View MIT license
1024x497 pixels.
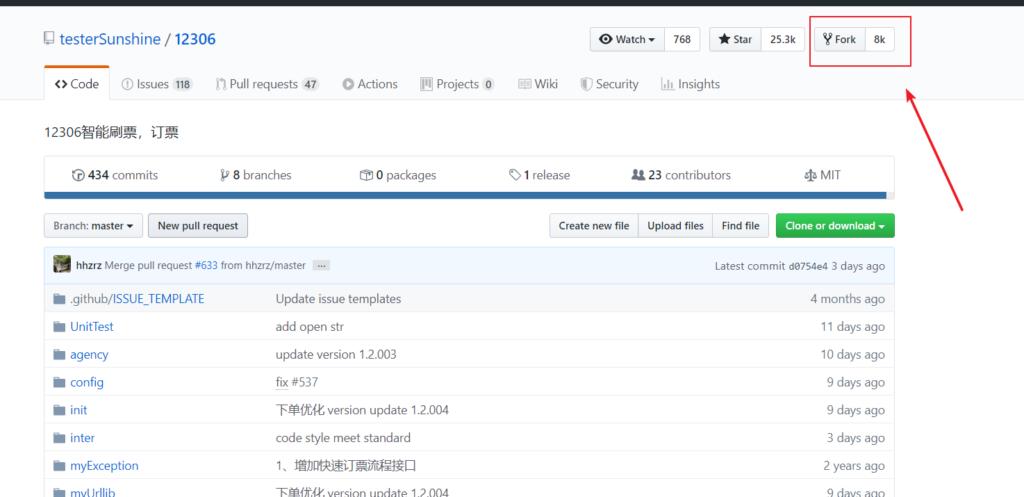pyautogui.click(x=823, y=175)
